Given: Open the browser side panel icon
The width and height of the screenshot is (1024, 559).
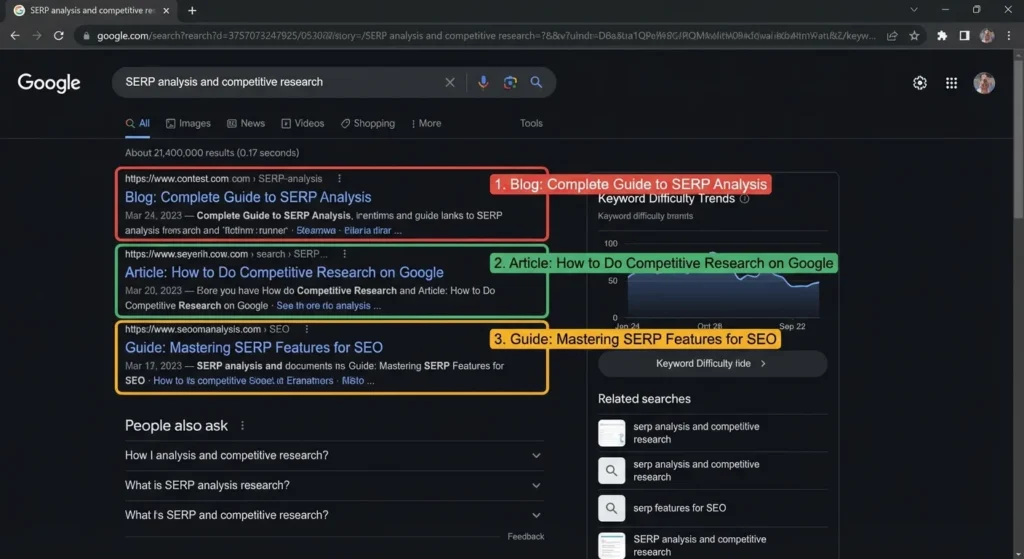Looking at the screenshot, I should click(964, 36).
